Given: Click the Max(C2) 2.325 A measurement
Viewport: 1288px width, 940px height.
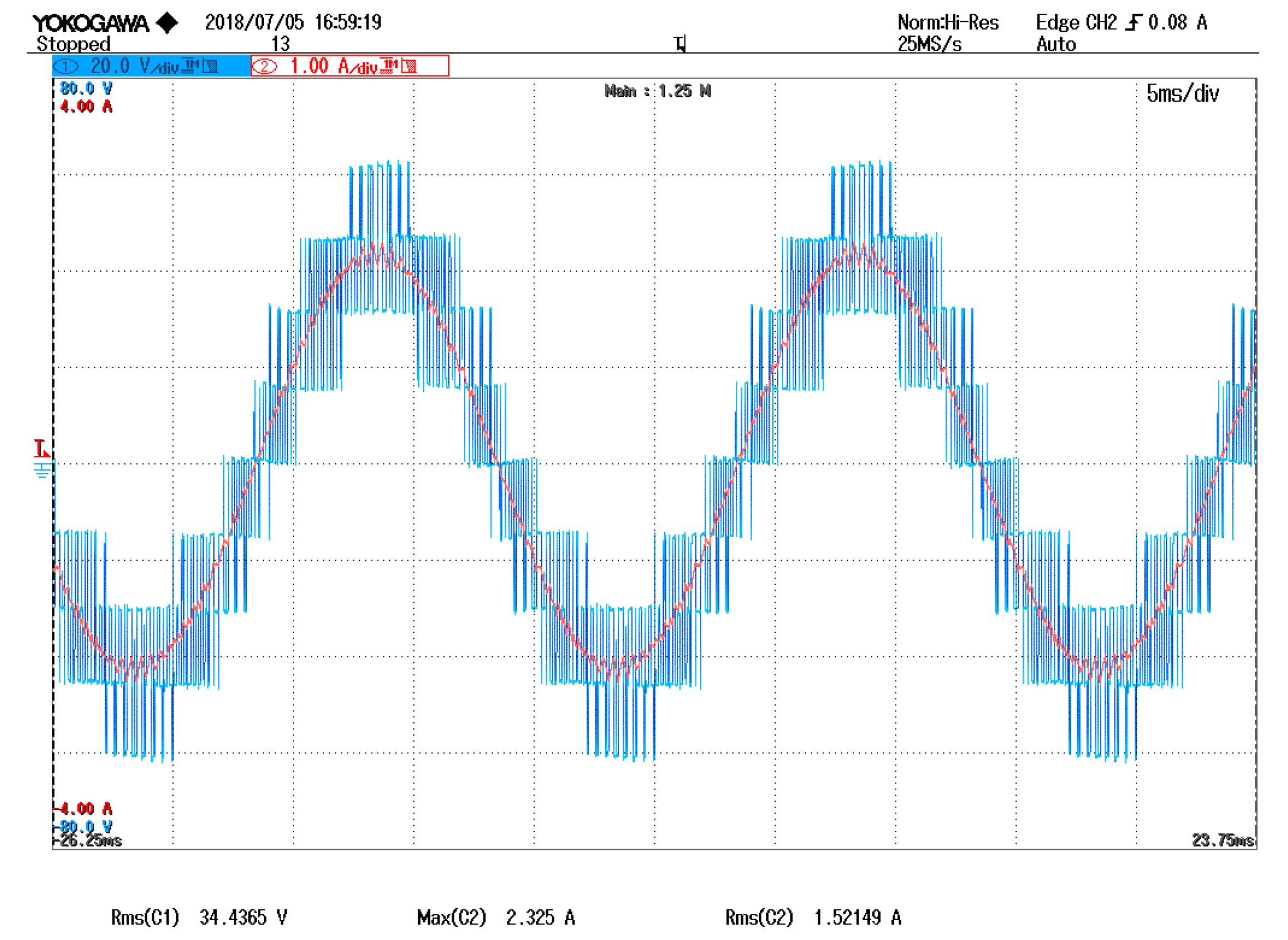Looking at the screenshot, I should [x=496, y=918].
